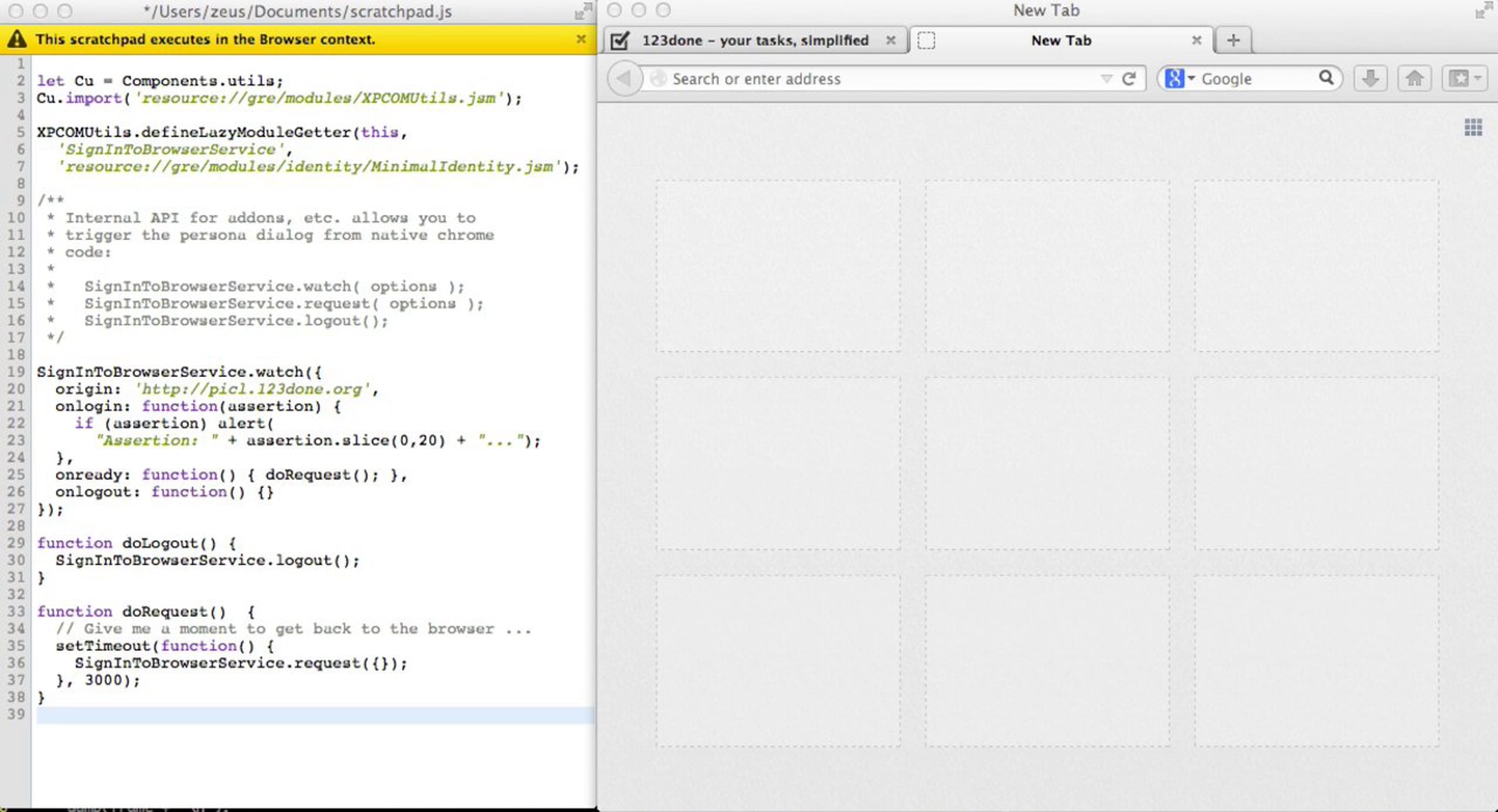Viewport: 1498px width, 812px height.
Task: Click the MinimalIdentity.jsm resource string
Action: [x=310, y=167]
